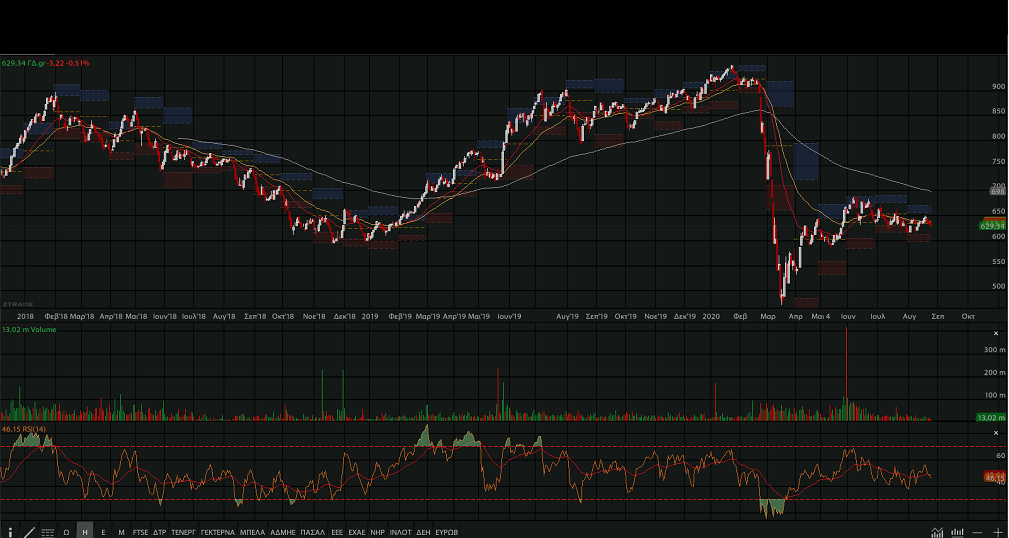Viewport: 1009px width, 538px height.
Task: Open the ΓΕΚΤΕΡΝΑ symbol shortcut
Action: tap(217, 532)
